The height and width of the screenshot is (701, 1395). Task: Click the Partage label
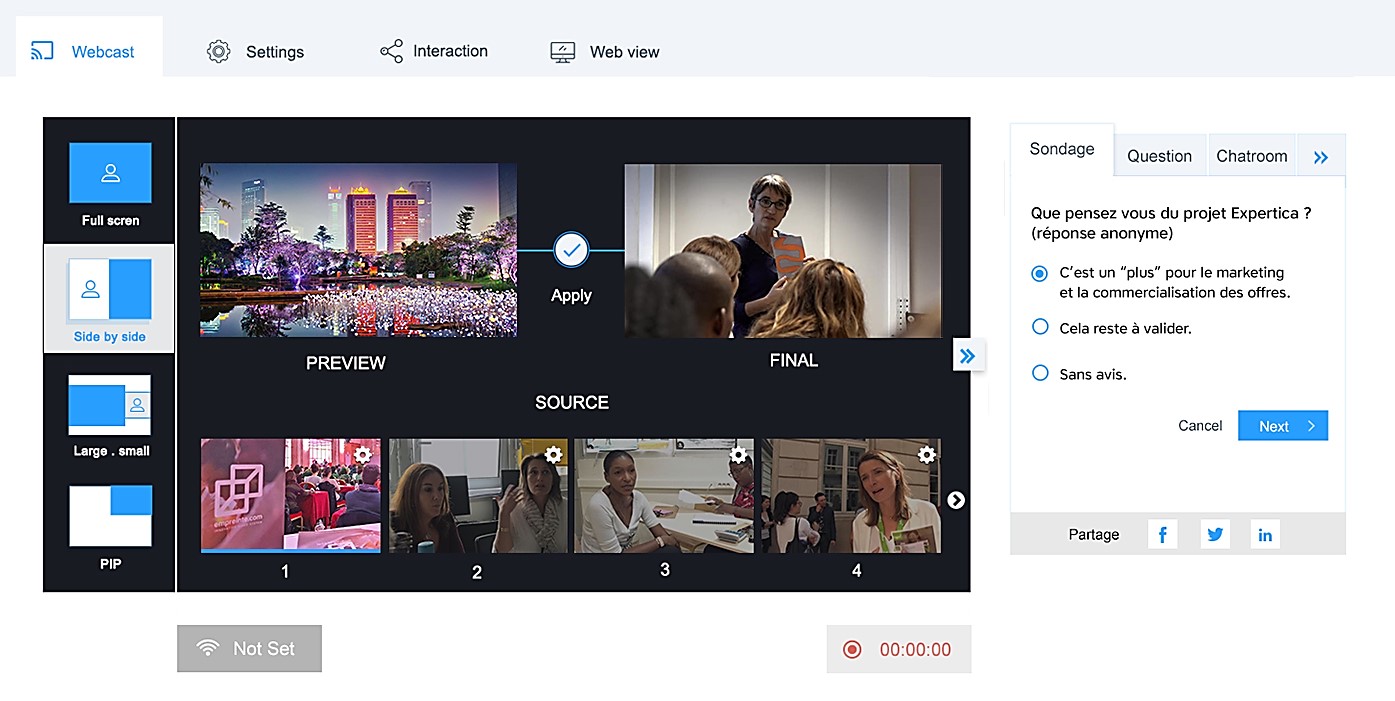[1094, 535]
